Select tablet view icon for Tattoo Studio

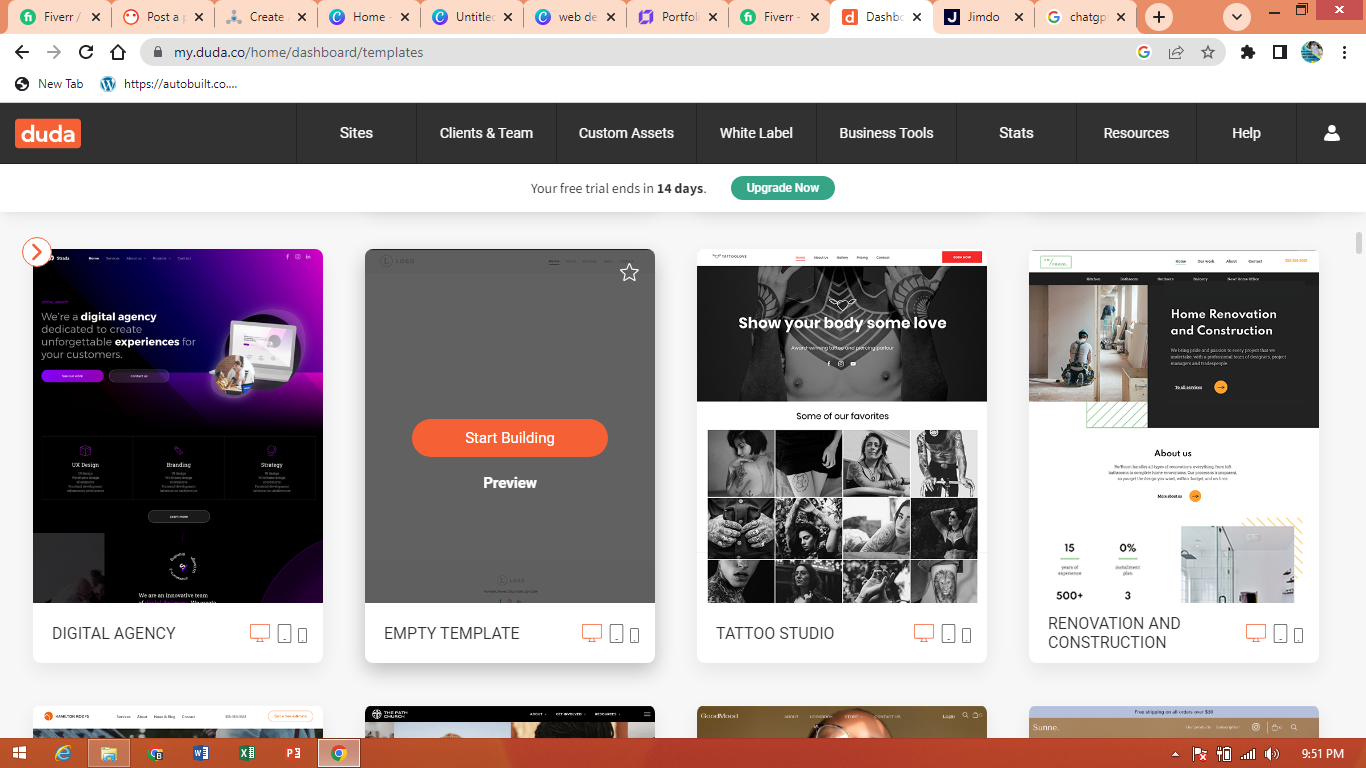tap(948, 634)
